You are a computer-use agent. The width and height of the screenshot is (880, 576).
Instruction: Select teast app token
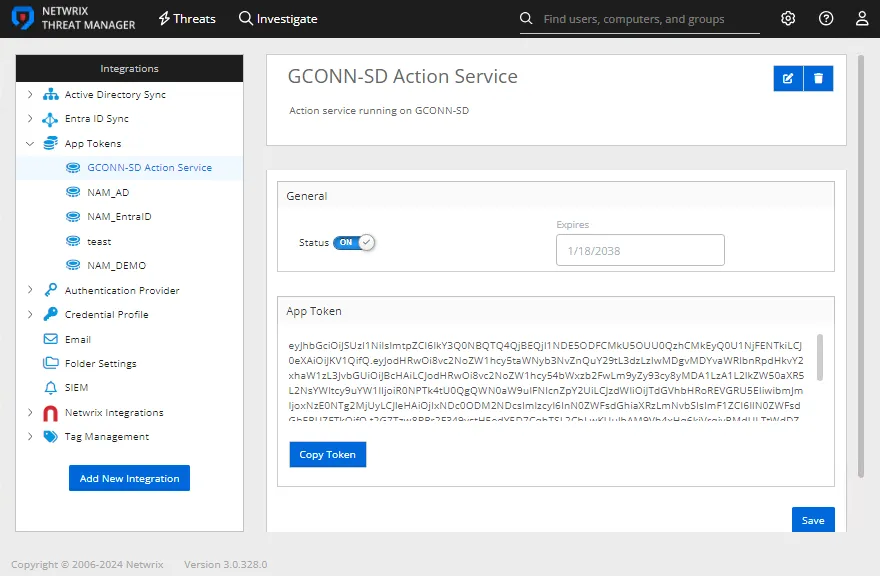coord(99,242)
